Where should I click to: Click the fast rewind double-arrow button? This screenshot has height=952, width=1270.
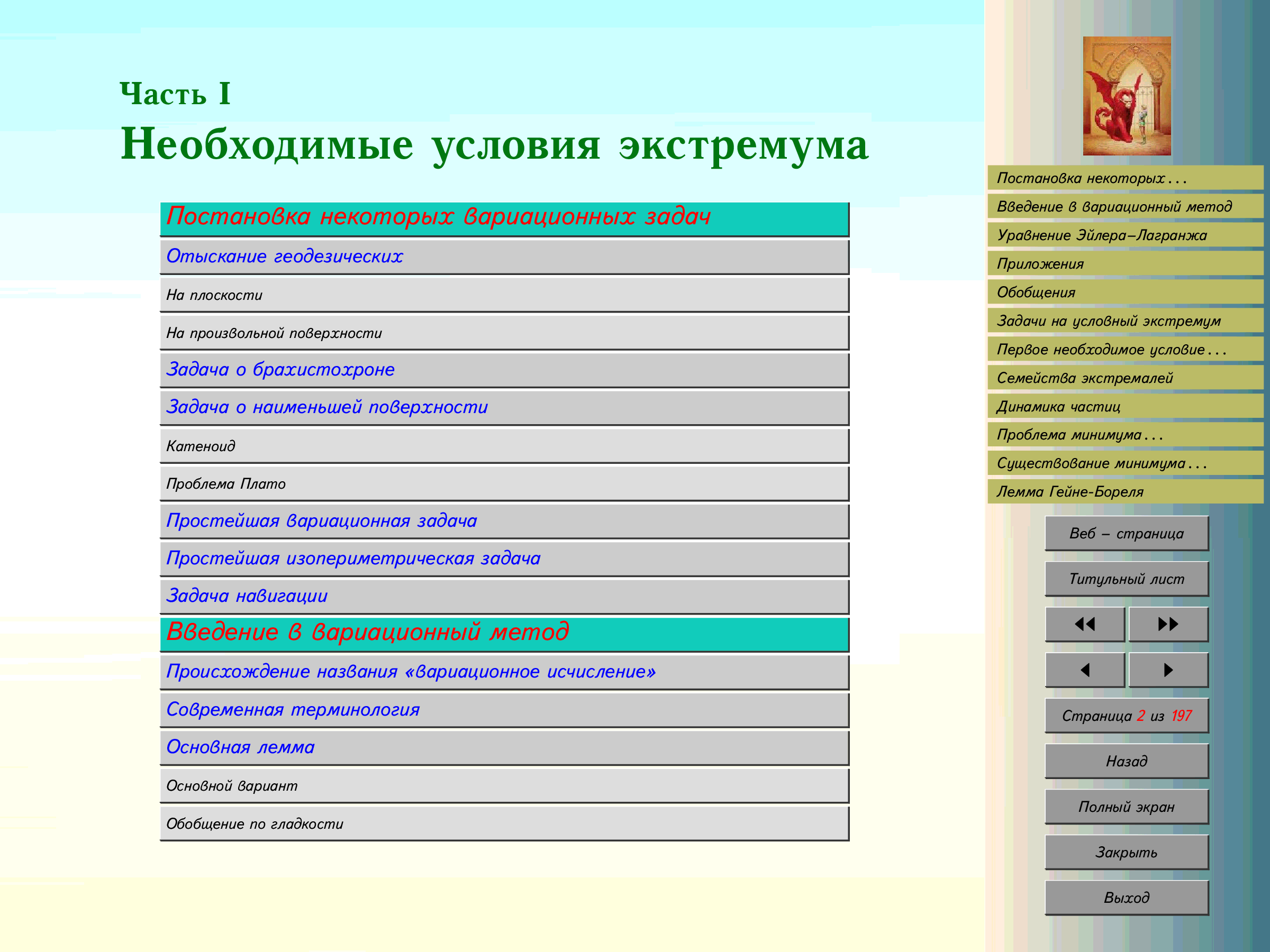click(1085, 624)
